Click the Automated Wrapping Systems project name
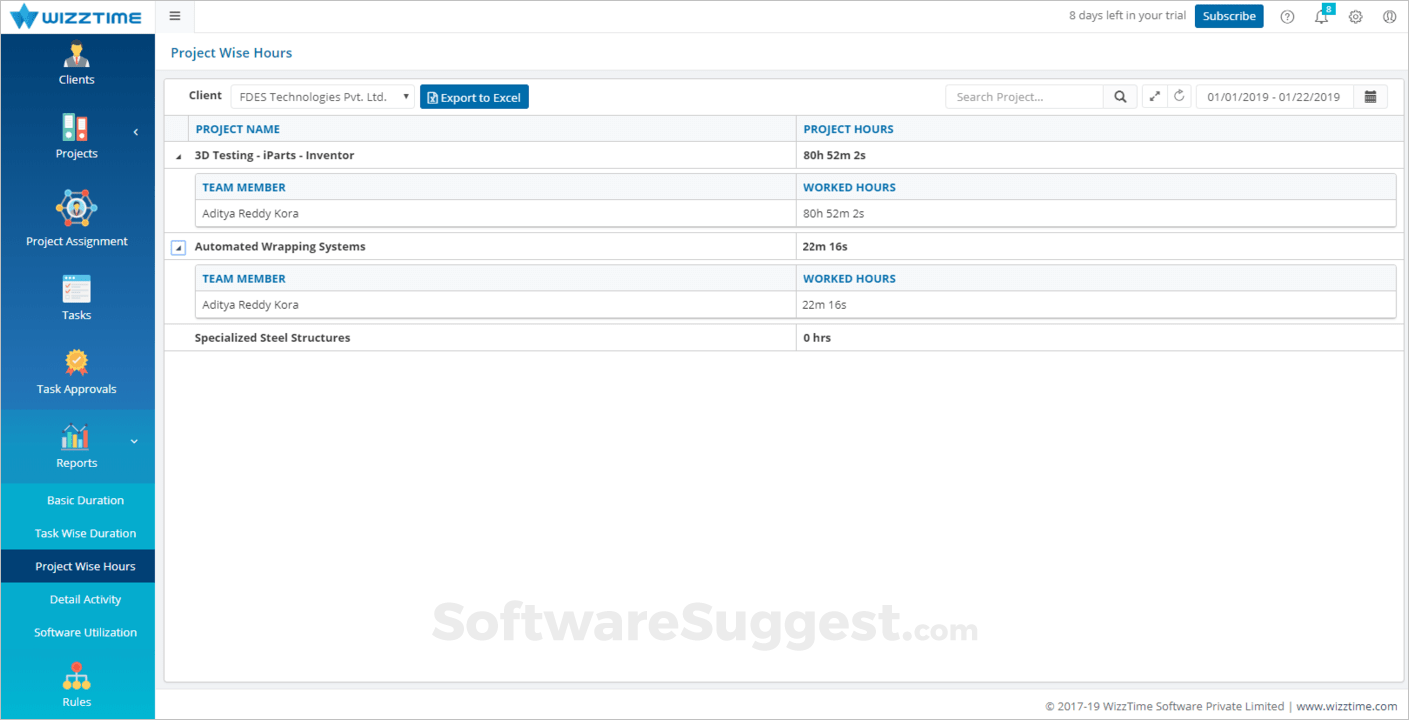1409x720 pixels. 280,247
